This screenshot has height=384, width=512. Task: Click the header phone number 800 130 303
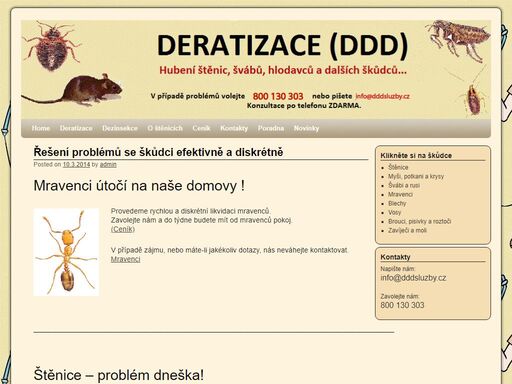coord(278,96)
